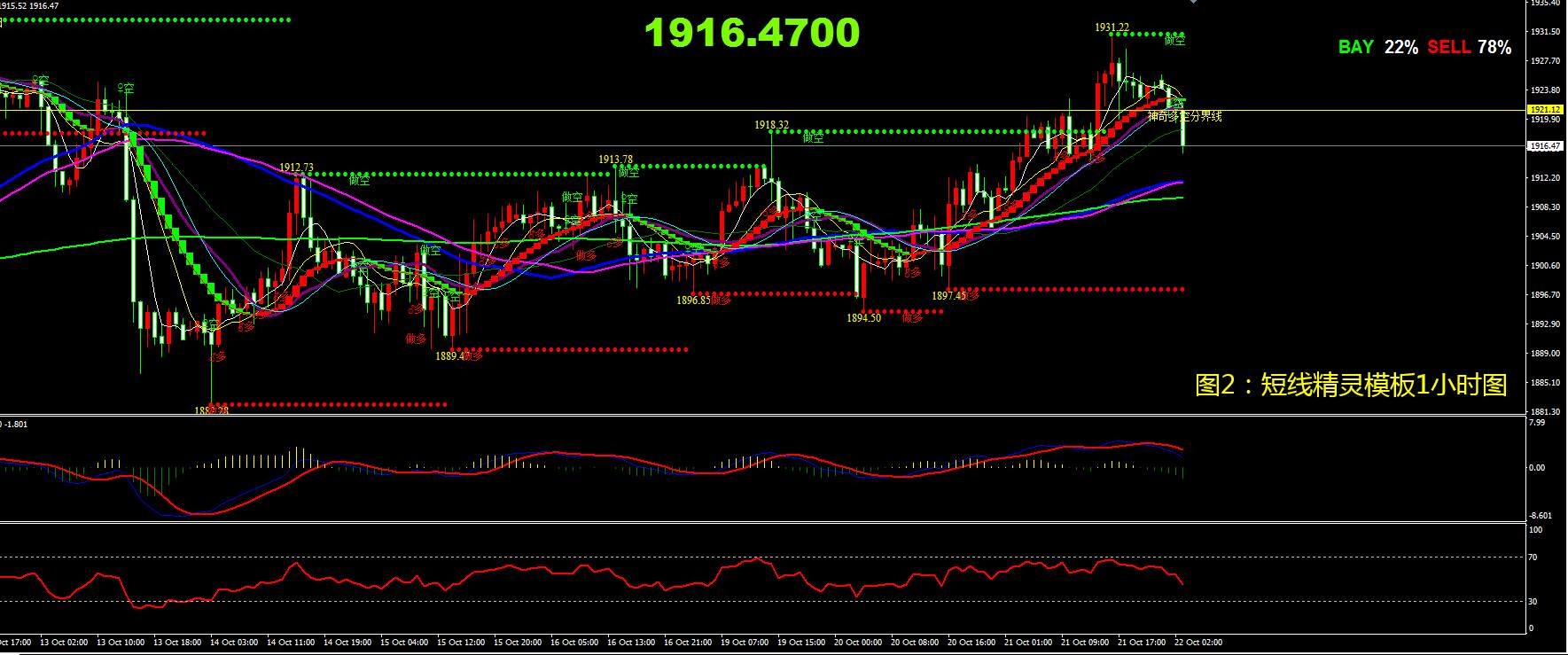
Task: Click the 做空 signal beside 1918.32
Action: 813,137
